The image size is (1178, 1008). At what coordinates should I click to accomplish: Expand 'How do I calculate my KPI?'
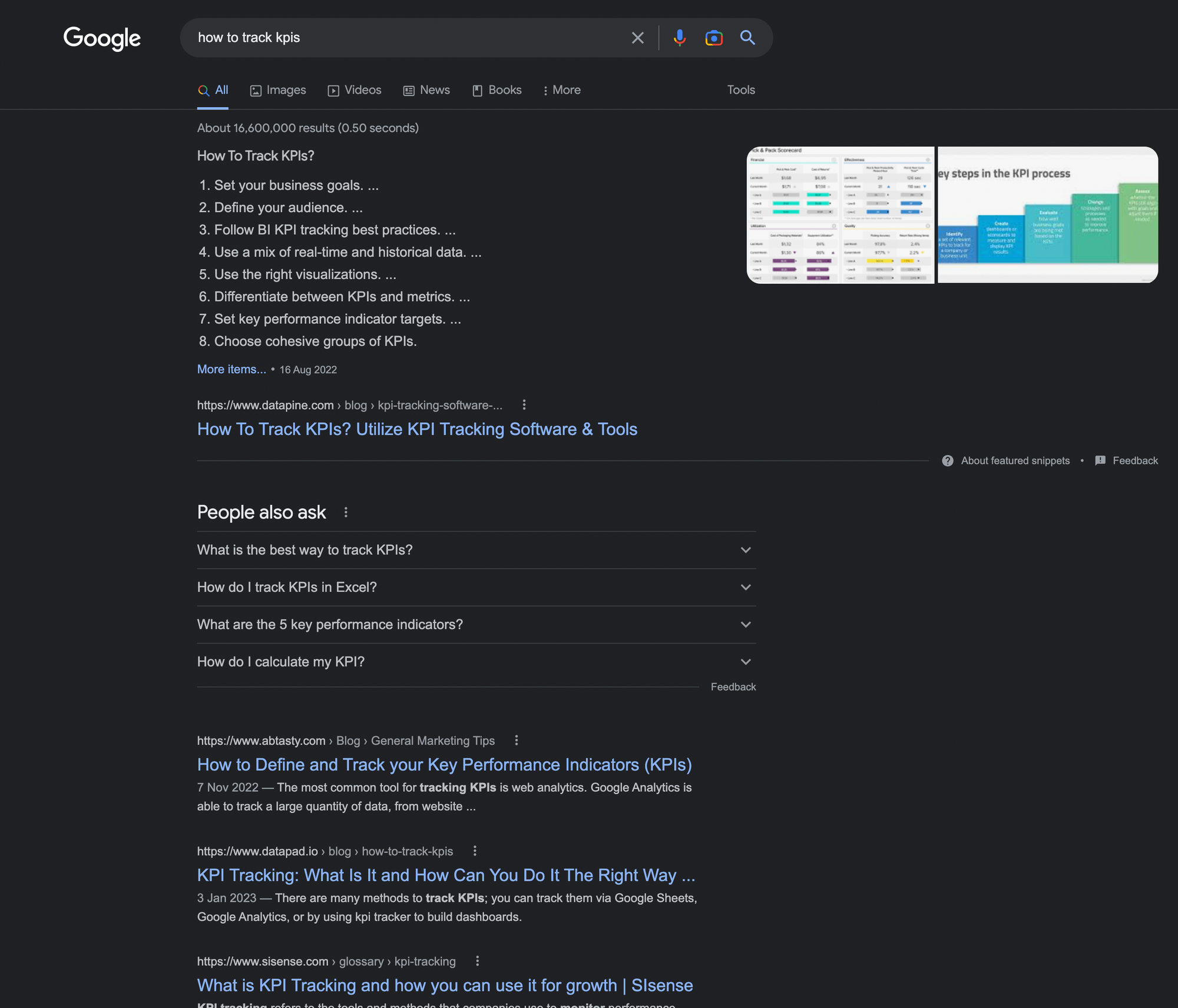[745, 662]
